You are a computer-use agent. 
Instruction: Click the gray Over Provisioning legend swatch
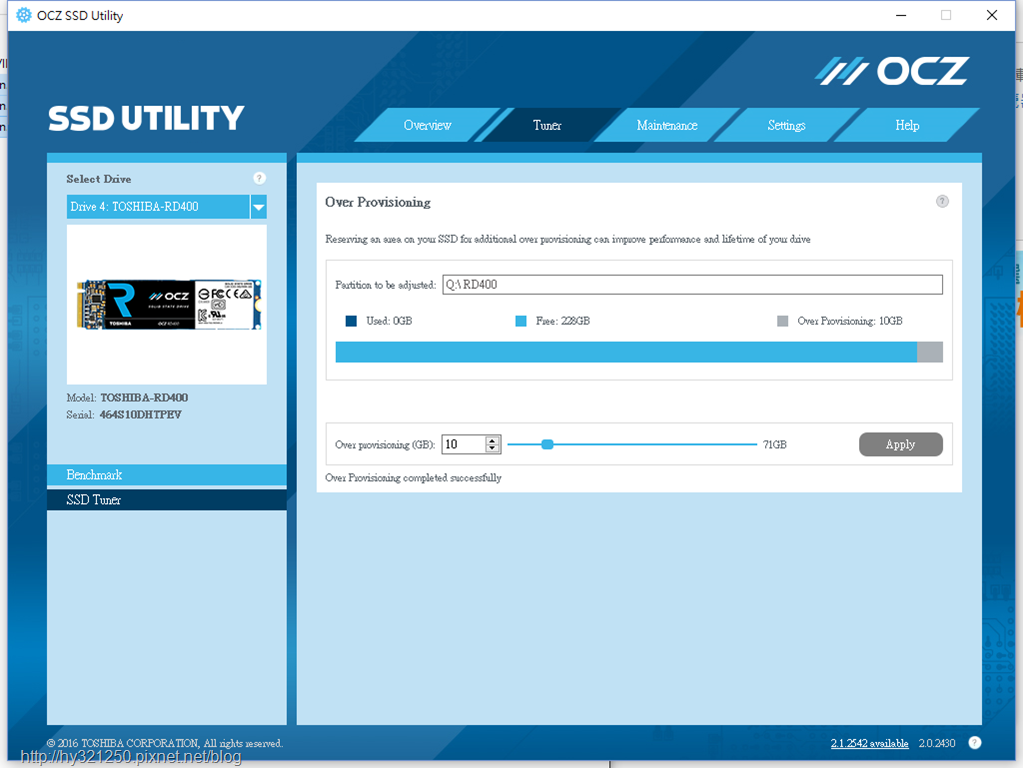pyautogui.click(x=783, y=321)
